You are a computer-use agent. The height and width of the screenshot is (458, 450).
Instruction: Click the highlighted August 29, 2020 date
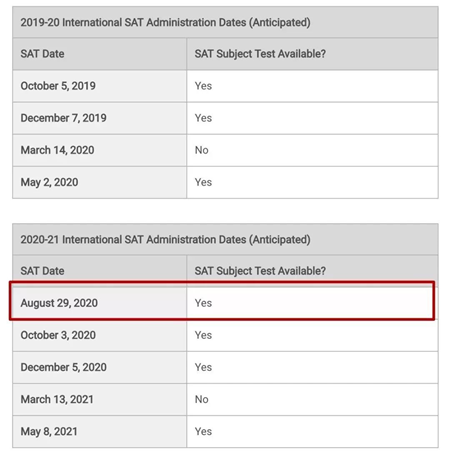59,303
